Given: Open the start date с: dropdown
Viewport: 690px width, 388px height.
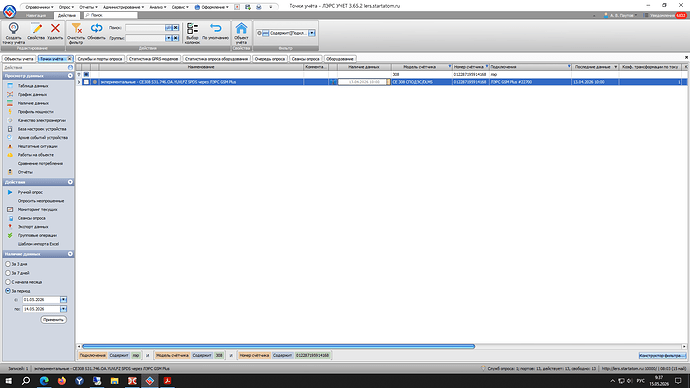Looking at the screenshot, I should (63, 300).
